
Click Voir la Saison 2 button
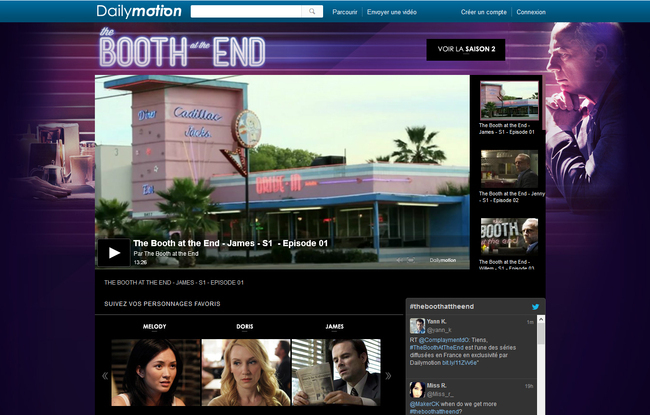tap(466, 49)
